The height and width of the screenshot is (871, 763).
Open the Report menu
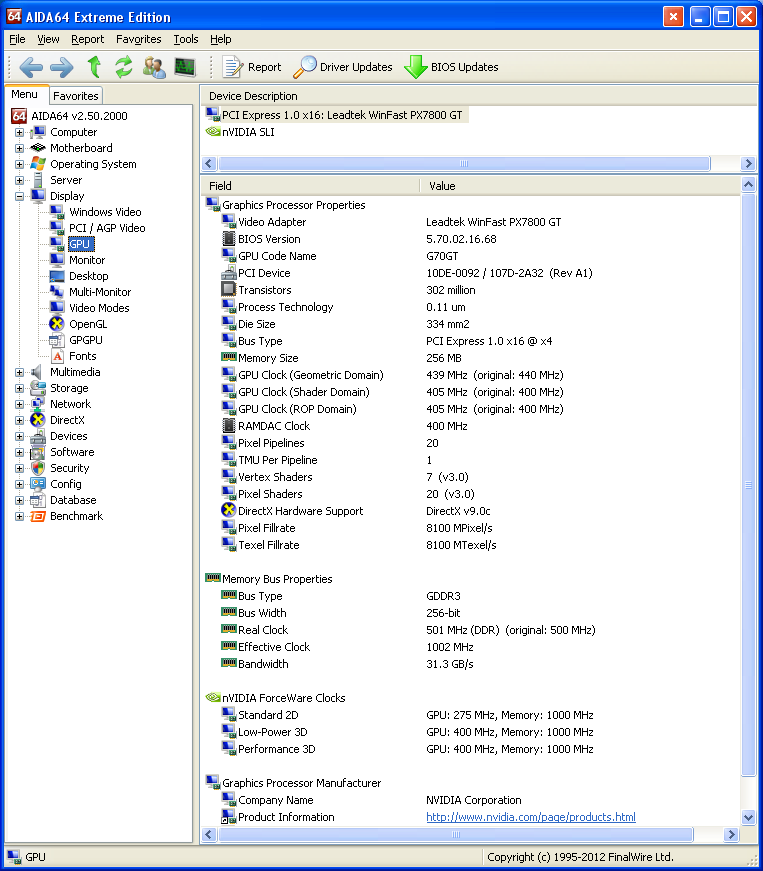(x=87, y=39)
